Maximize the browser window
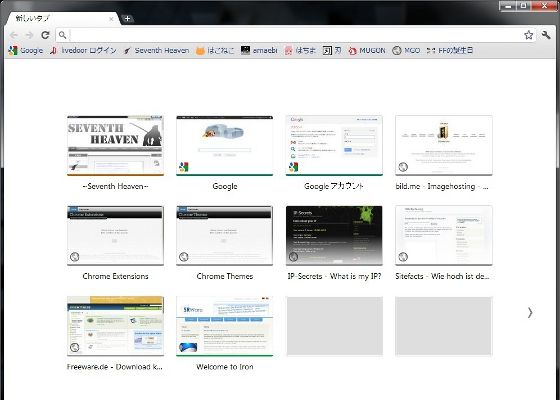Screen dimensions: 560x400 [x=524, y=6]
